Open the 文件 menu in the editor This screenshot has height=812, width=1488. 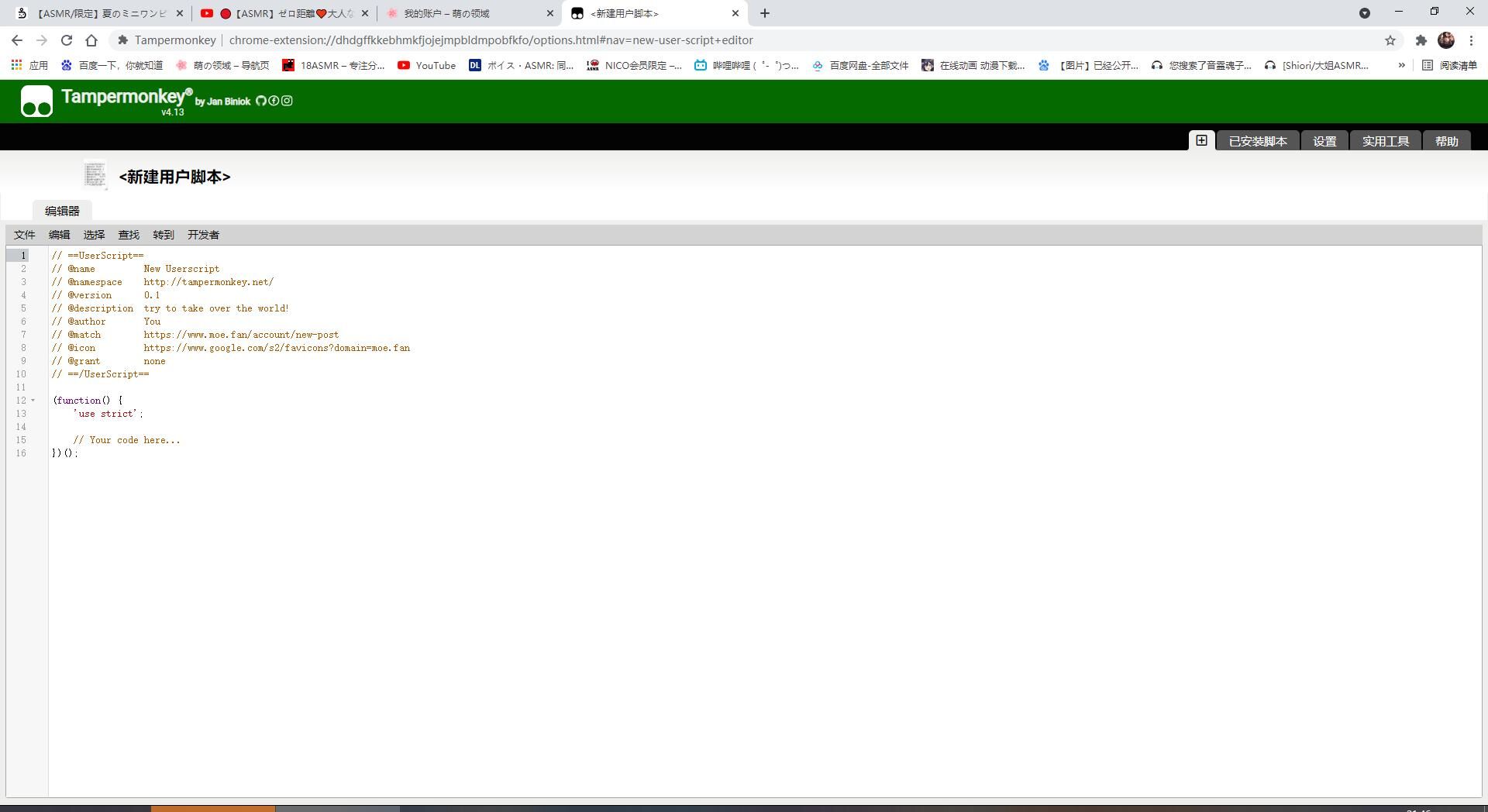click(x=24, y=235)
